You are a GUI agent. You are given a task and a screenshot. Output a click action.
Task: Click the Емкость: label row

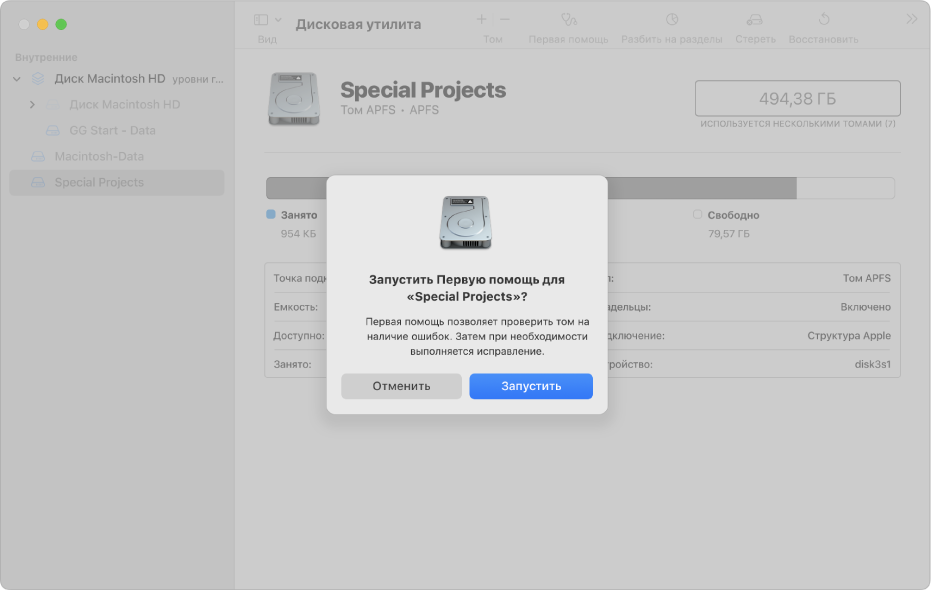[x=296, y=307]
